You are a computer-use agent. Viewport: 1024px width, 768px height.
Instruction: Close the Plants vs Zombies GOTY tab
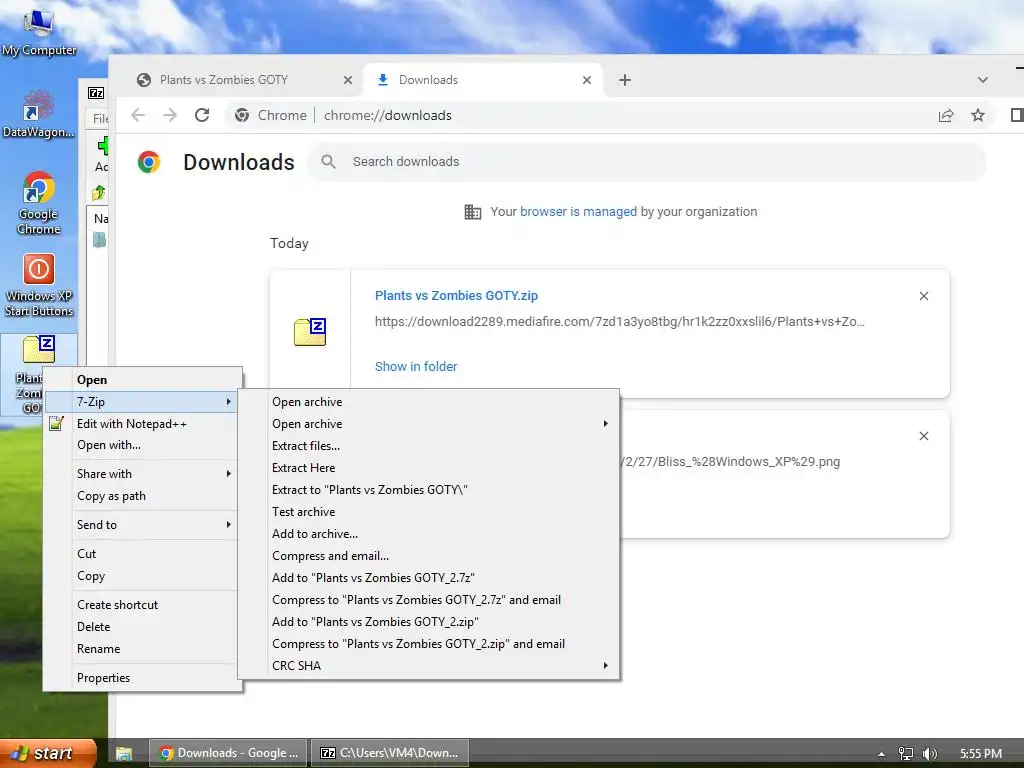(347, 80)
